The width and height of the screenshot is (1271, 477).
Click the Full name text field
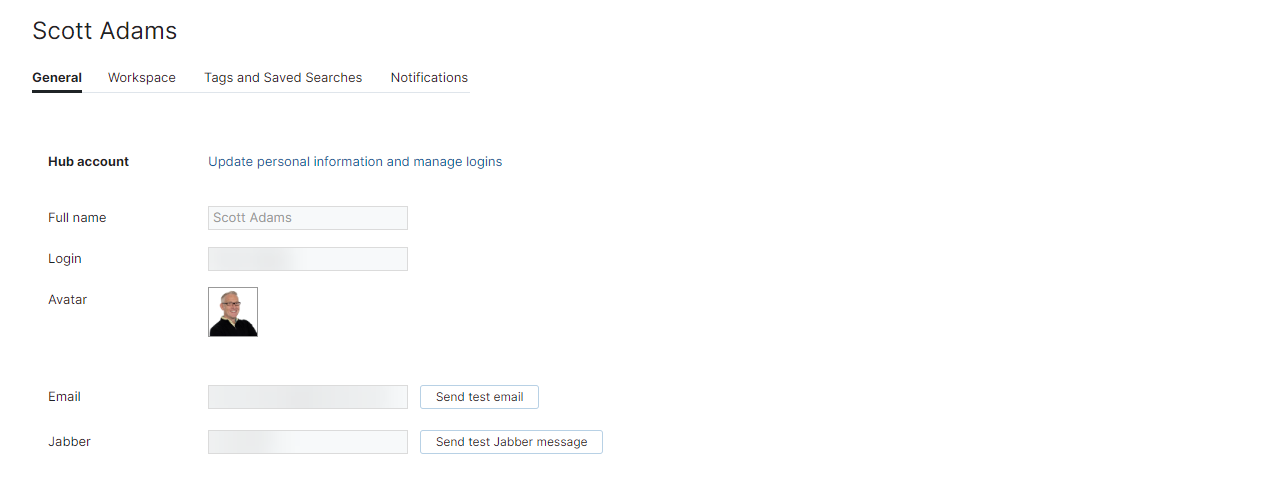pos(308,218)
